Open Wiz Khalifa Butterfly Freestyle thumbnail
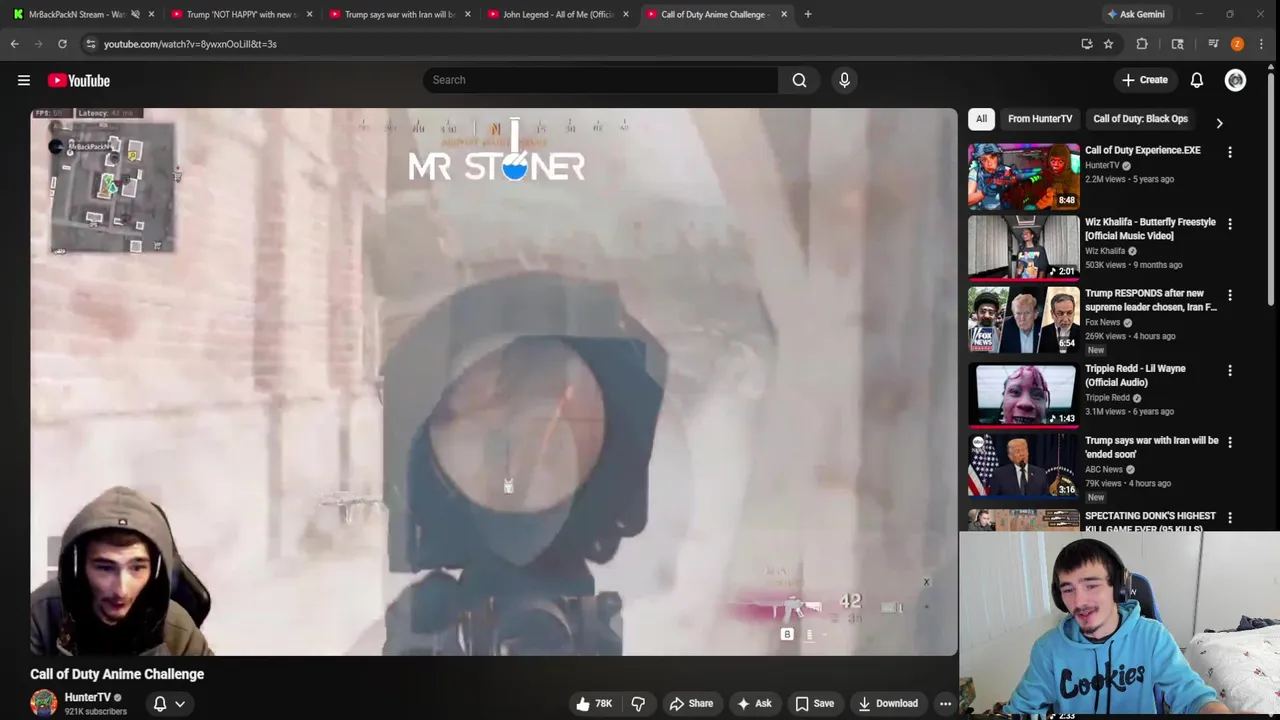Image resolution: width=1280 pixels, height=720 pixels. click(1024, 247)
